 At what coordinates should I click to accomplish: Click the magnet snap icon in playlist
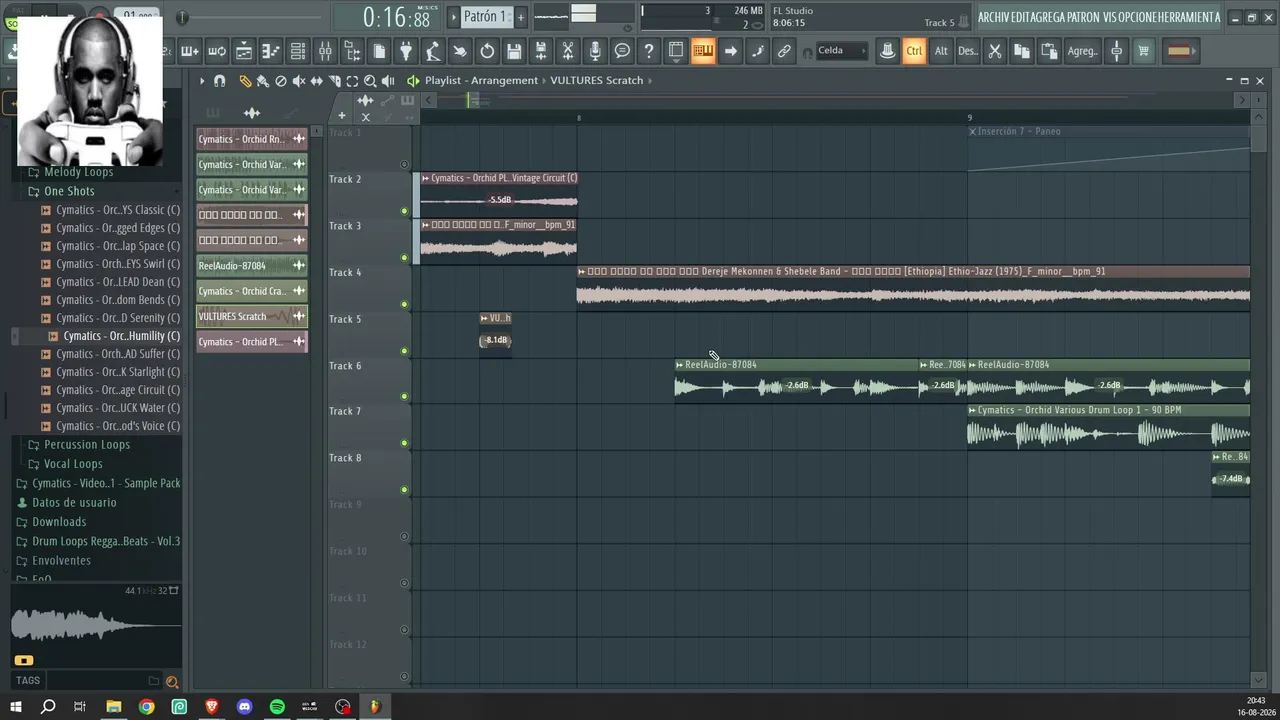pos(220,81)
